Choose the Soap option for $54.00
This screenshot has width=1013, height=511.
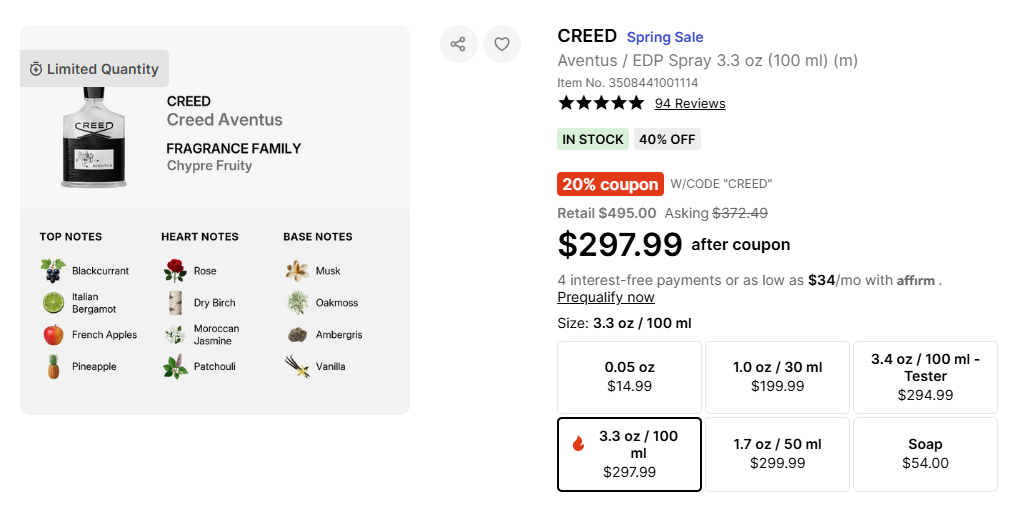point(925,454)
